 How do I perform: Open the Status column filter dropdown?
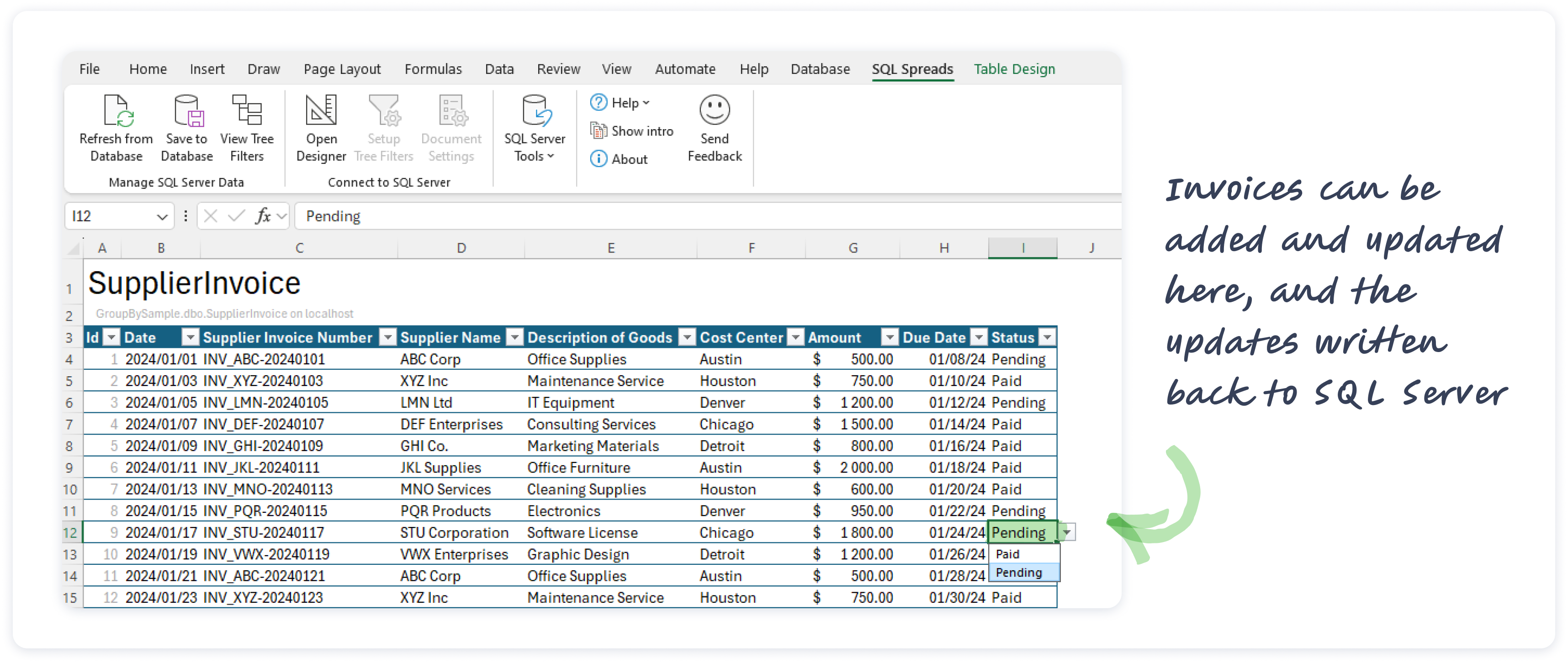coord(1048,337)
